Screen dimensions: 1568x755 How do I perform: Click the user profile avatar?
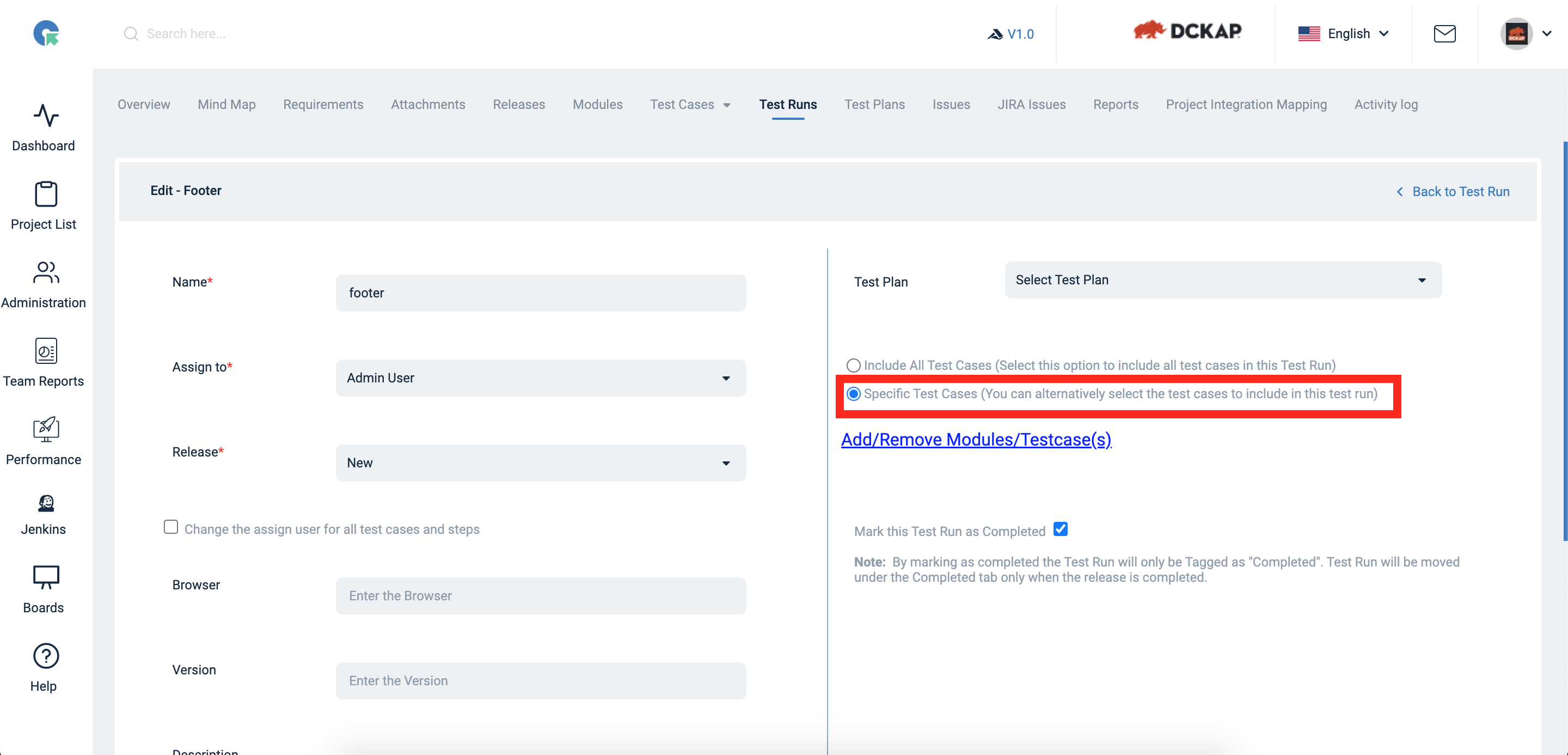pos(1516,33)
